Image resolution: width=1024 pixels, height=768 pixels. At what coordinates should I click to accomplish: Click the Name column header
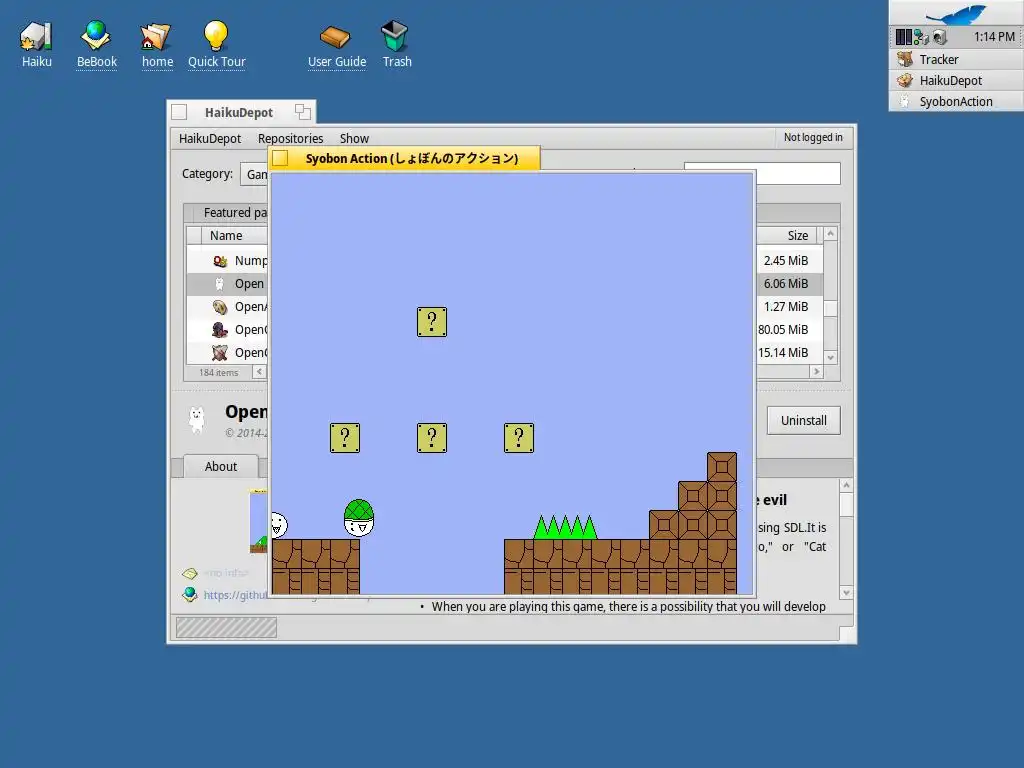235,236
